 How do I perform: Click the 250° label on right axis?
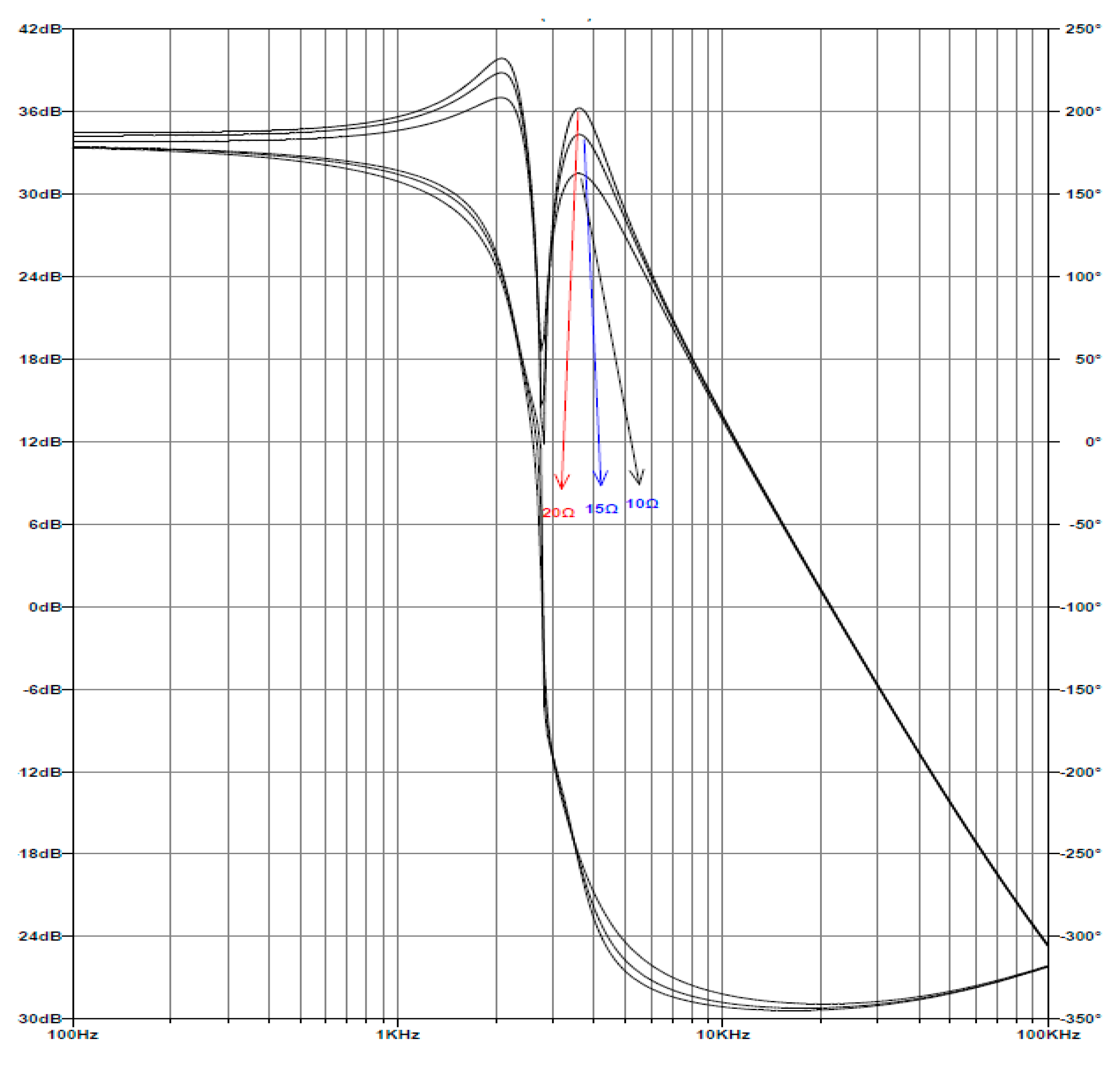click(x=1083, y=29)
